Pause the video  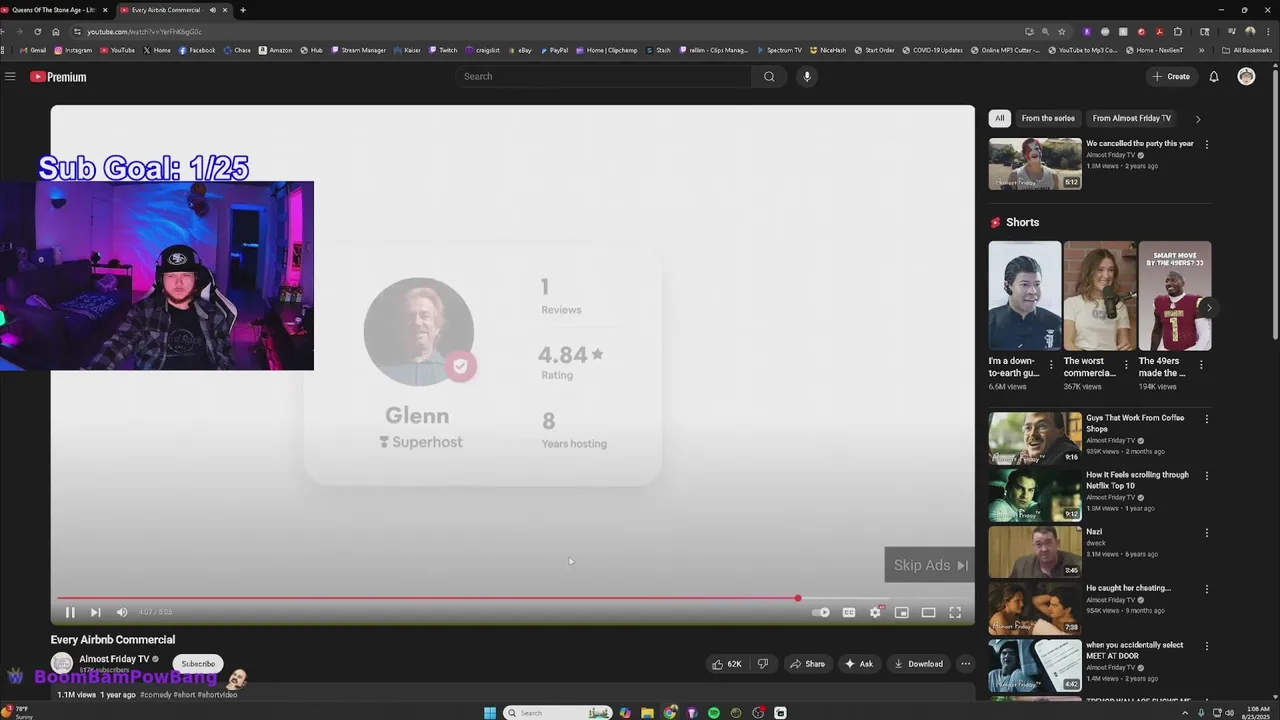(x=70, y=612)
